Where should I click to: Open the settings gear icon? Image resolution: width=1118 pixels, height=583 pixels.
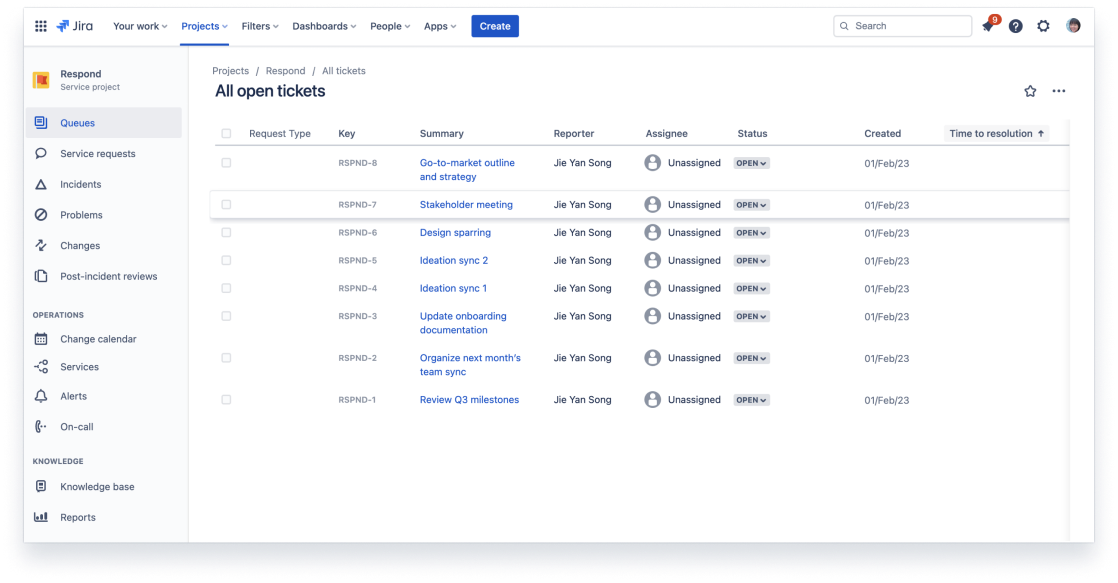pos(1043,26)
